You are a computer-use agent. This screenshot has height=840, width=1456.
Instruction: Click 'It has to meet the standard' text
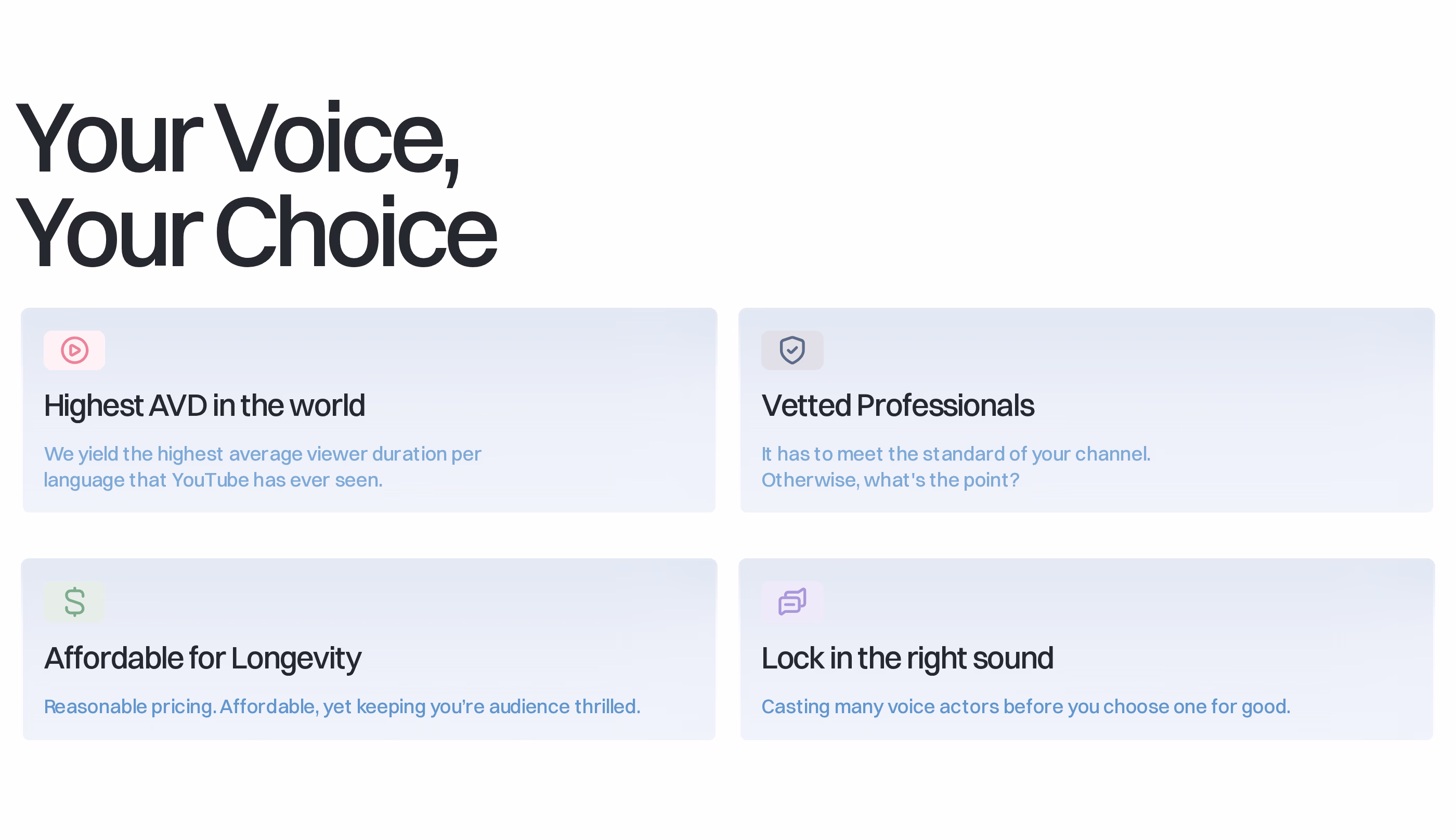coord(956,454)
